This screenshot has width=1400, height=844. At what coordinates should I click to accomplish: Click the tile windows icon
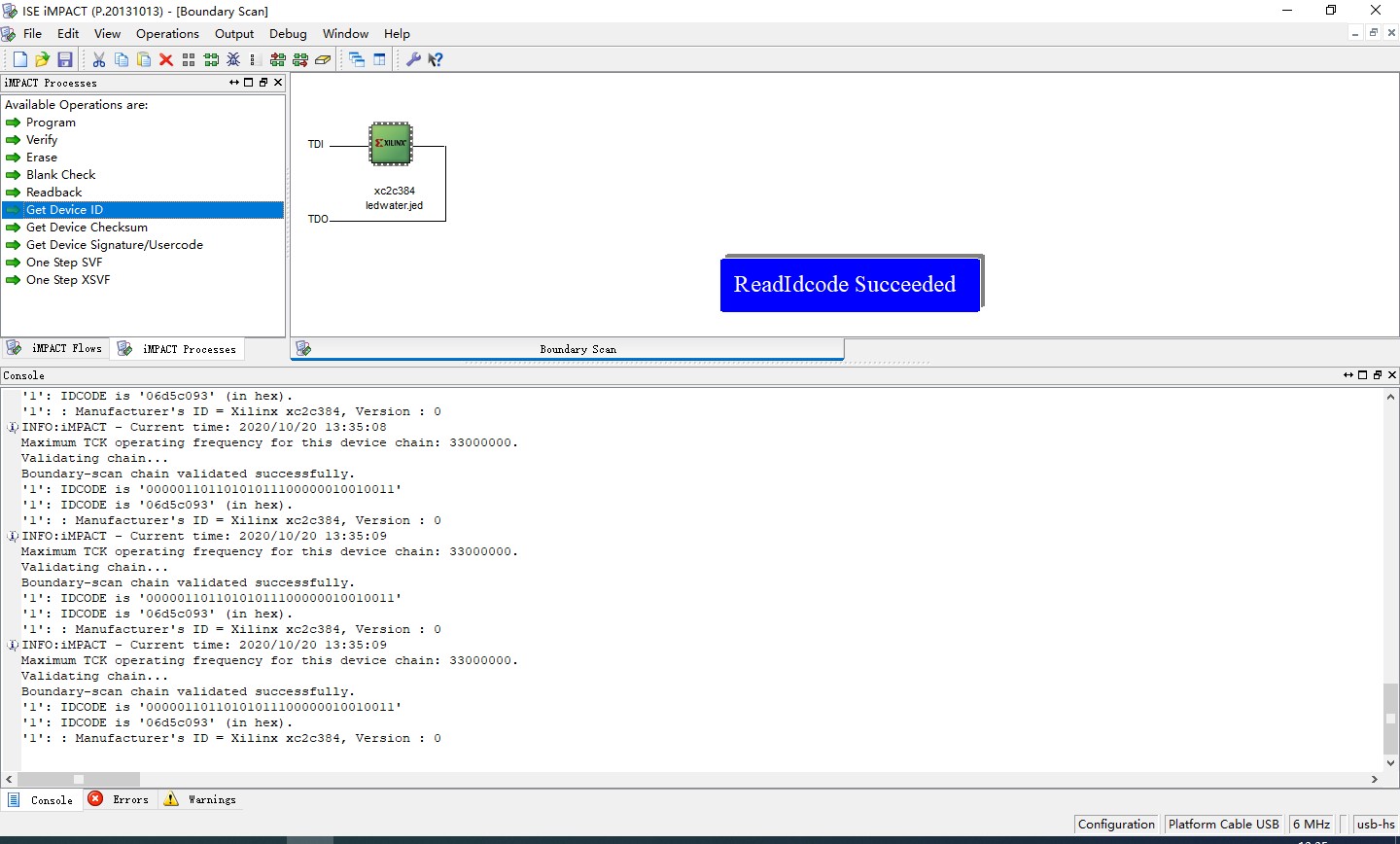point(379,59)
